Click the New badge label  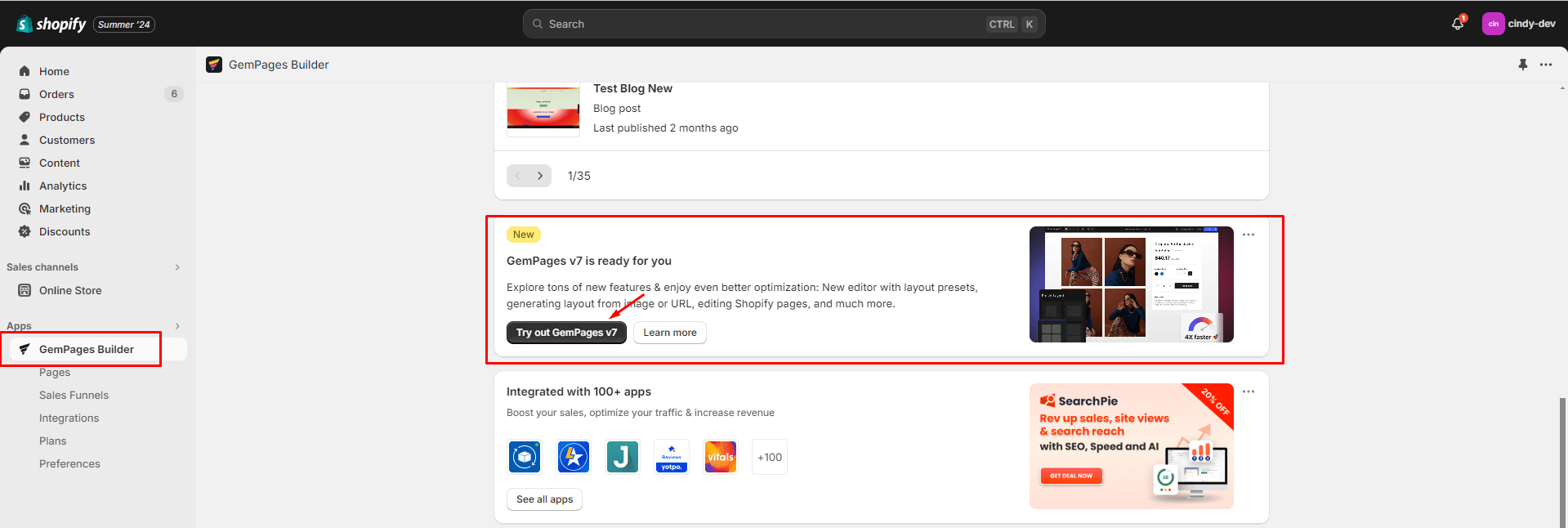point(524,235)
